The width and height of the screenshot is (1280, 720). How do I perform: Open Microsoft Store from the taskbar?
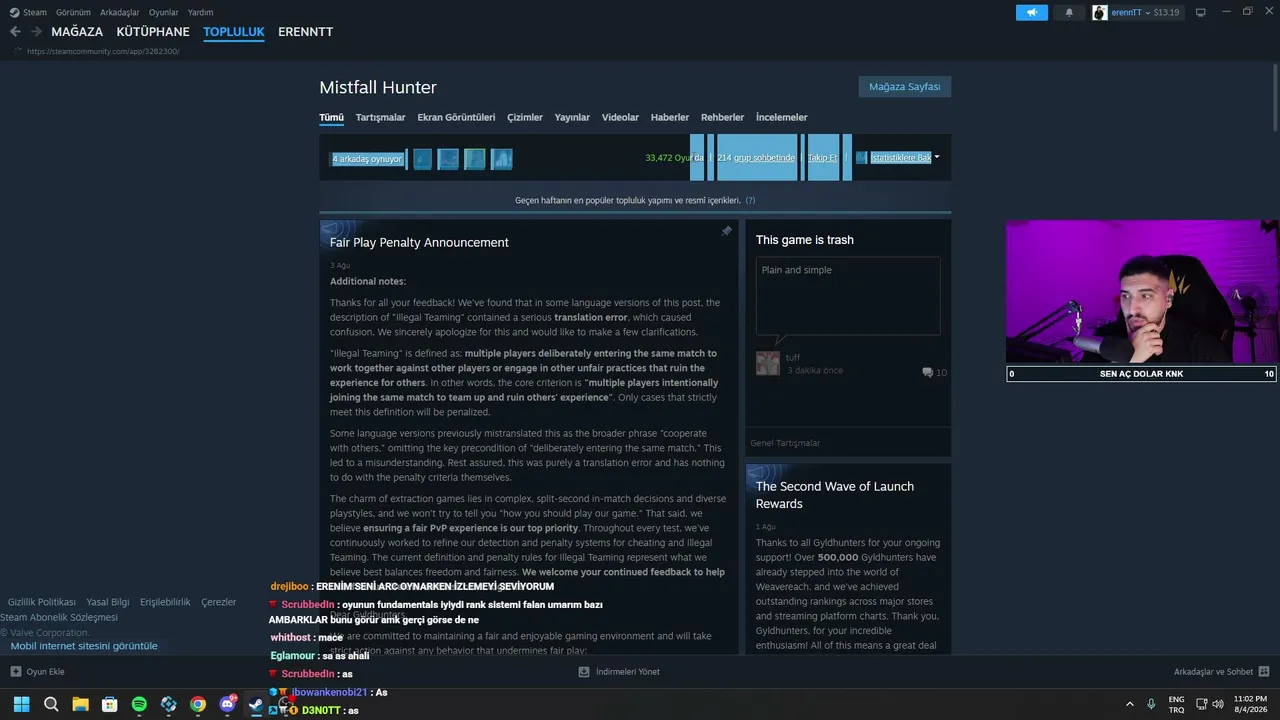pyautogui.click(x=110, y=704)
